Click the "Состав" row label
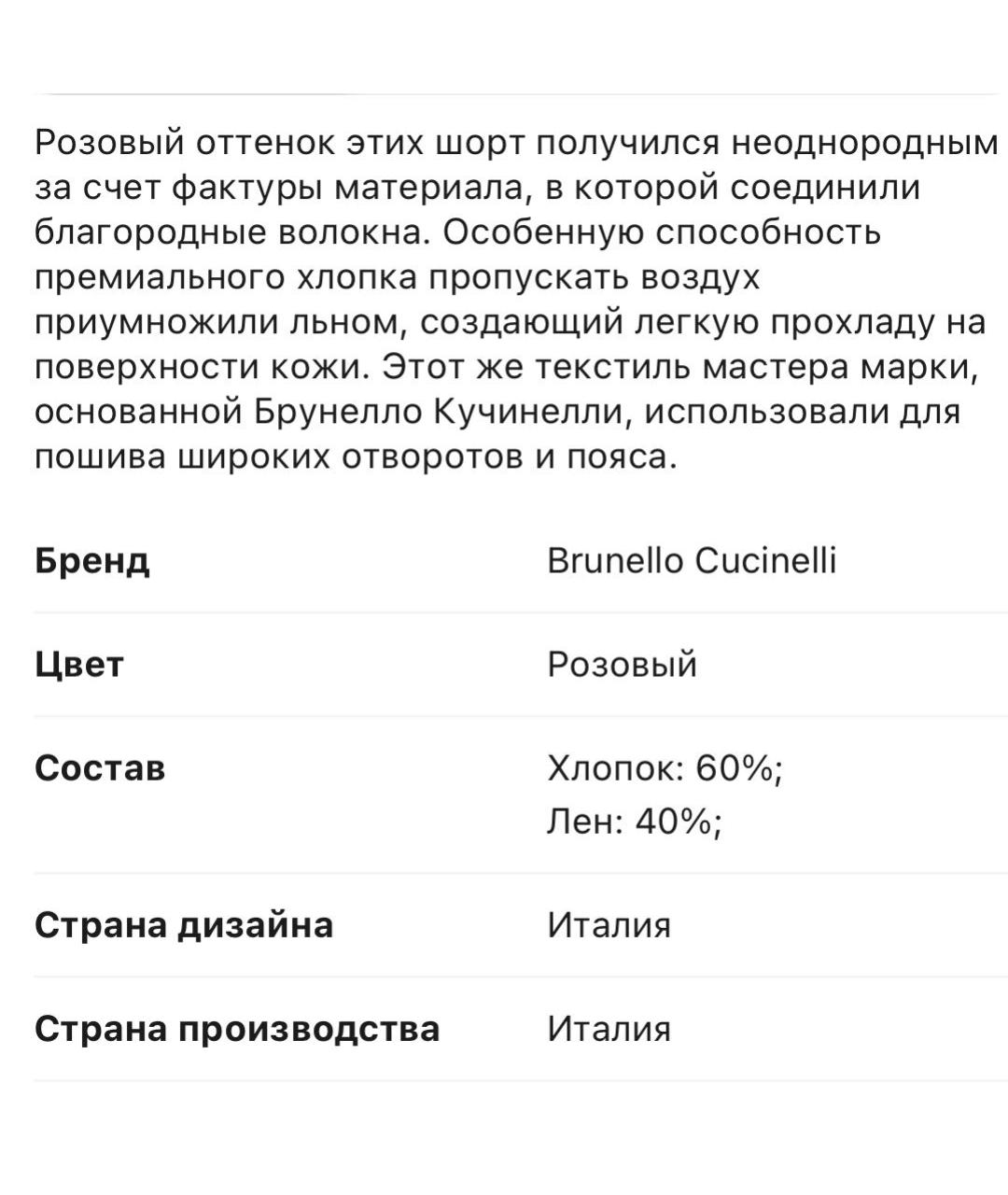 (100, 768)
